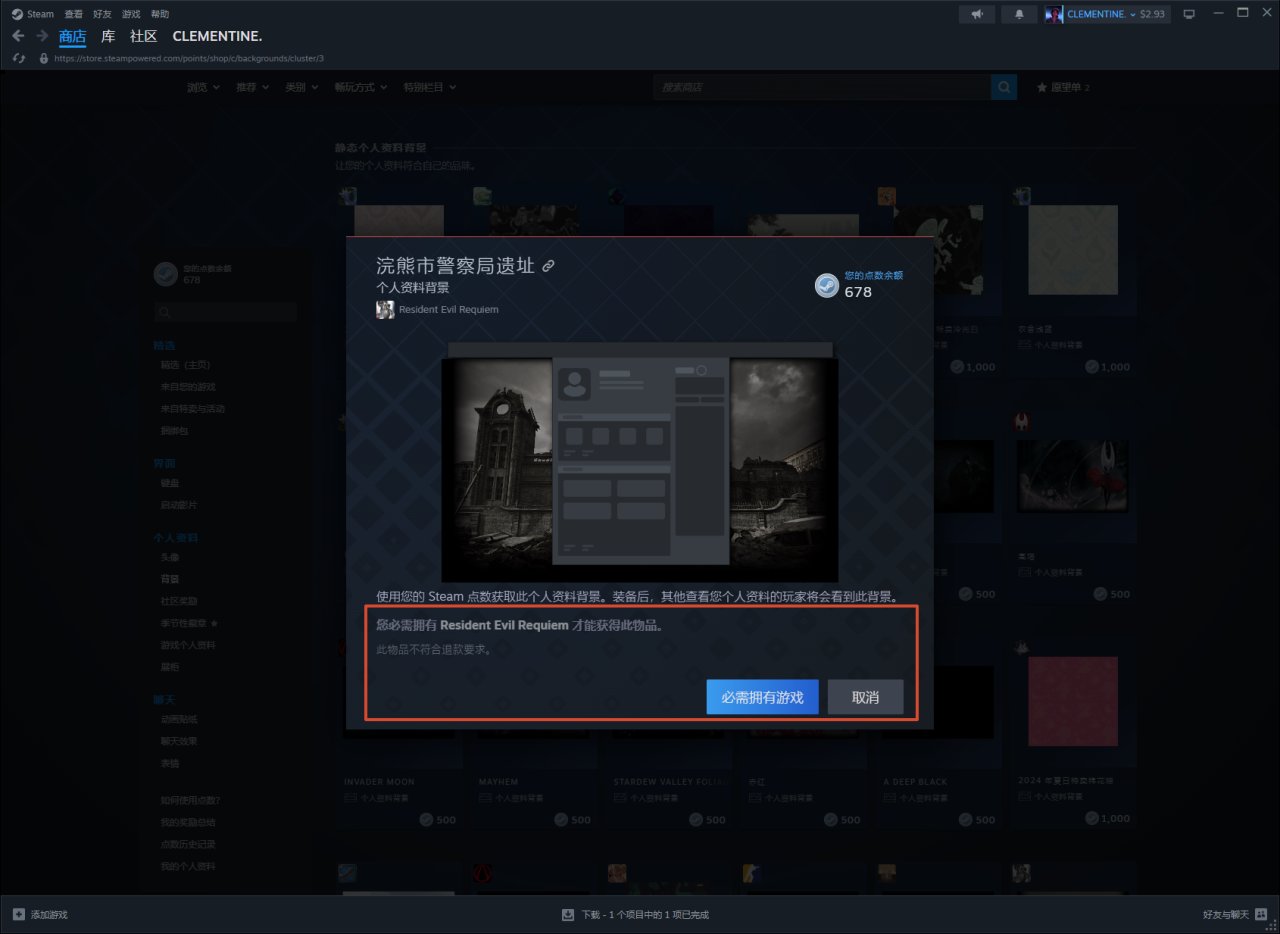Open the 愿望单 wishlist link
Image resolution: width=1280 pixels, height=934 pixels.
[1063, 87]
